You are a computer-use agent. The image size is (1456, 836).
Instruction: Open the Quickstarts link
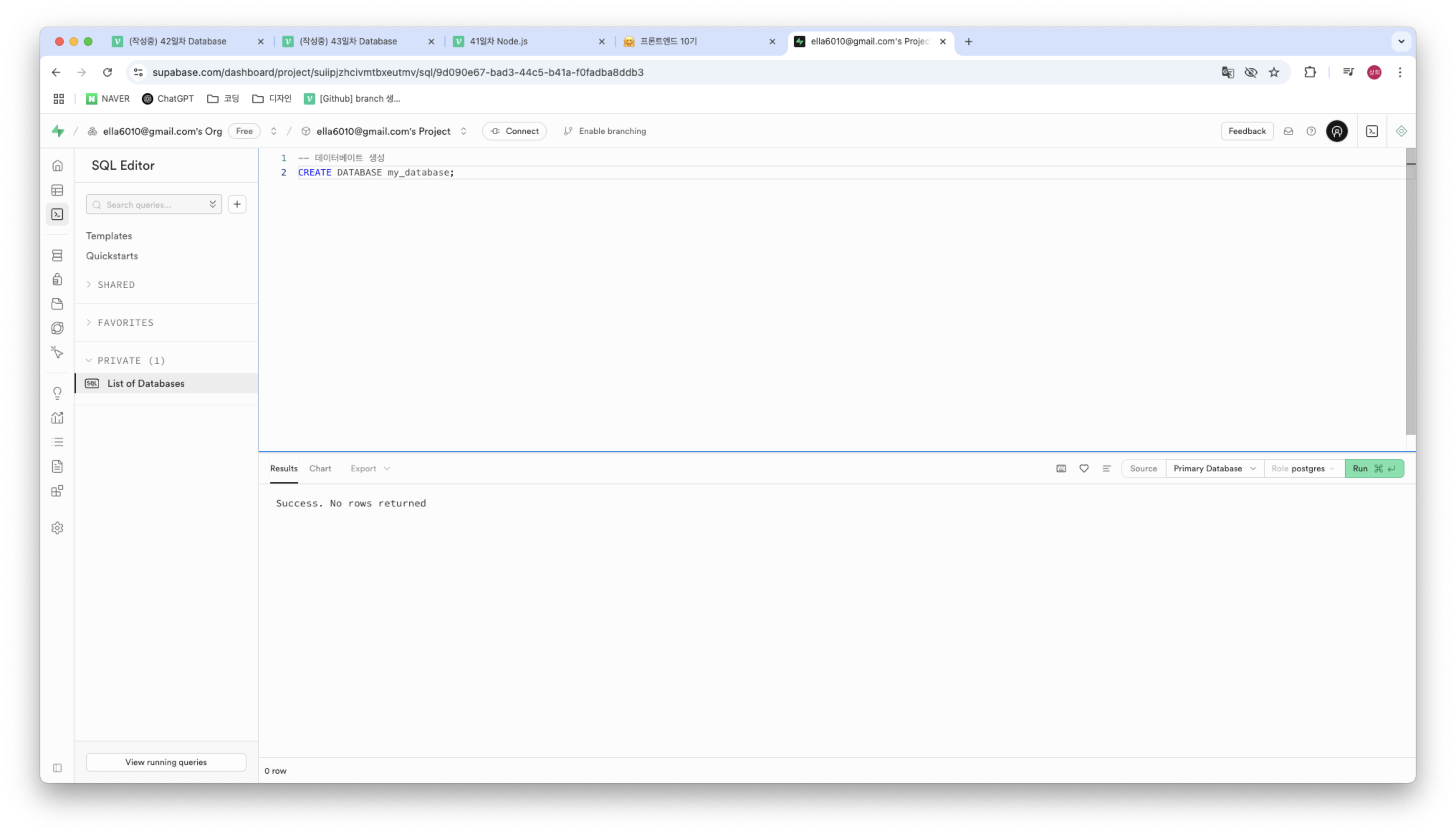pyautogui.click(x=112, y=256)
